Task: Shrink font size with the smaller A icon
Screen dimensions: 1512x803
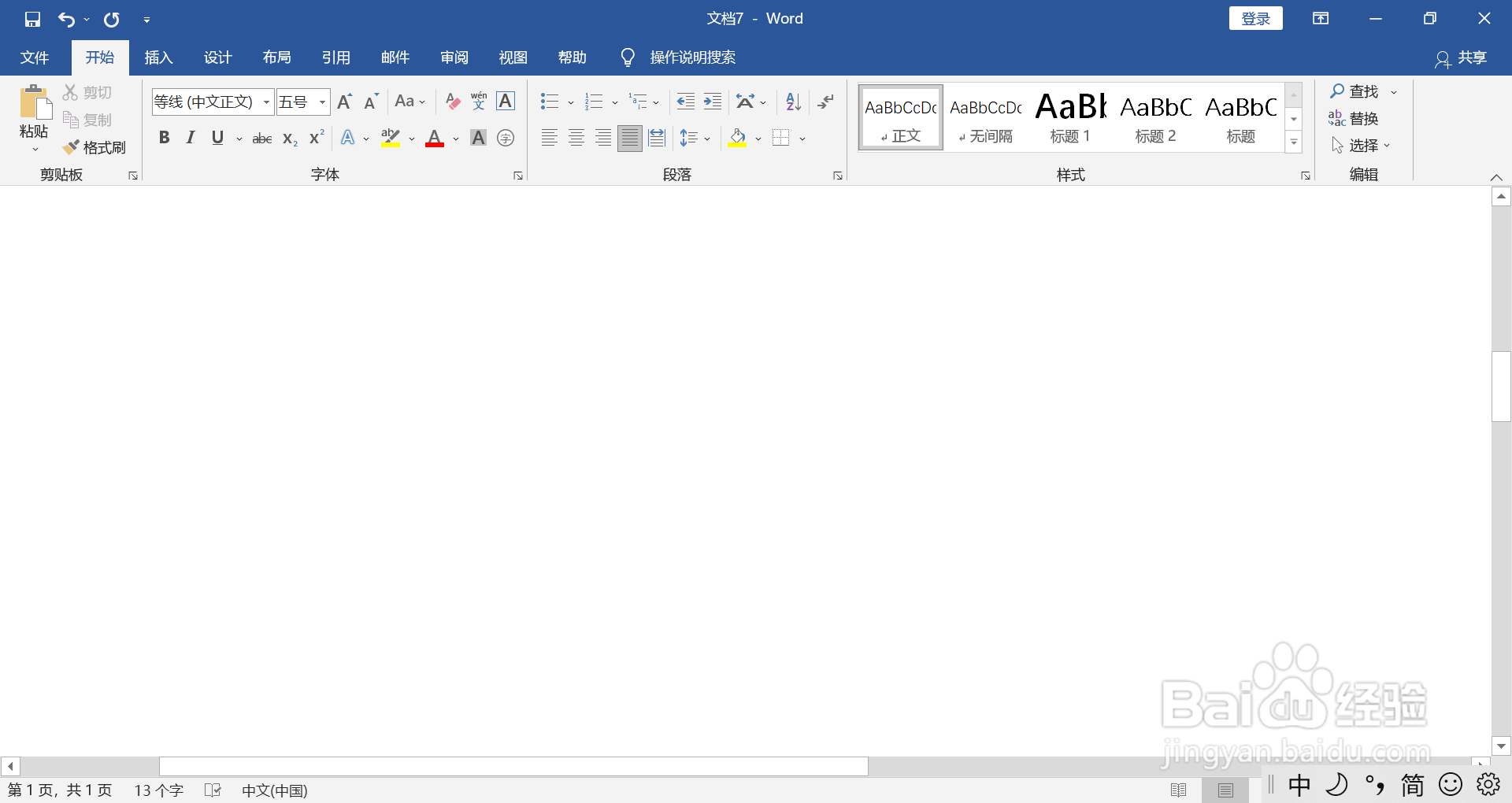Action: [371, 102]
